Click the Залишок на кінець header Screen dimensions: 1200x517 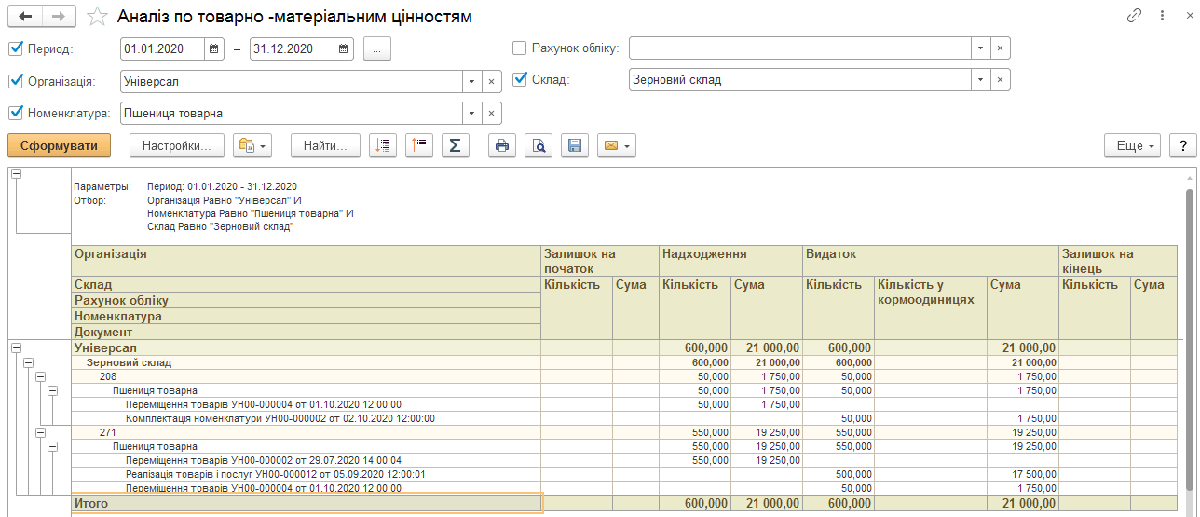tap(1118, 261)
